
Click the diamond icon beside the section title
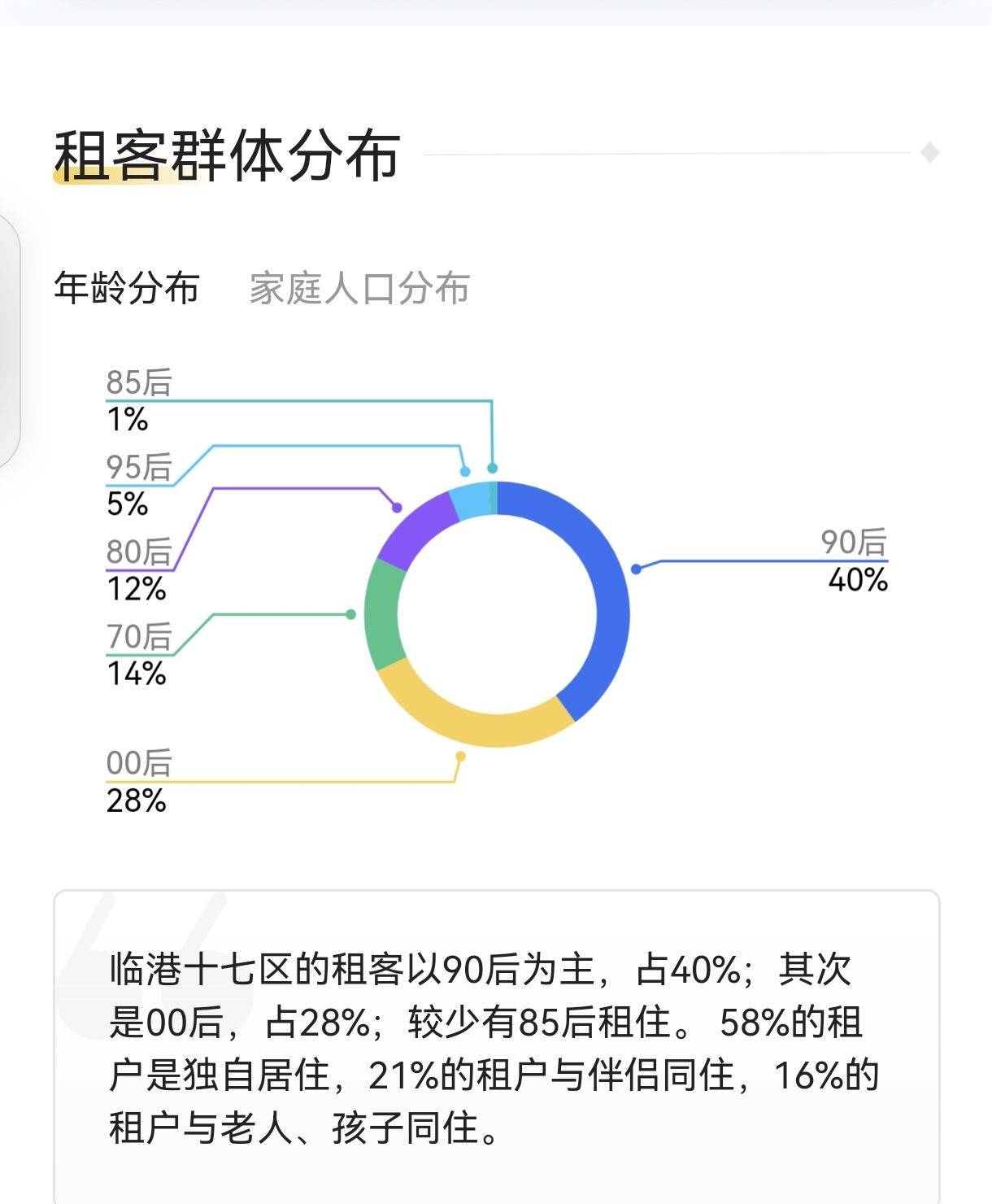[930, 152]
